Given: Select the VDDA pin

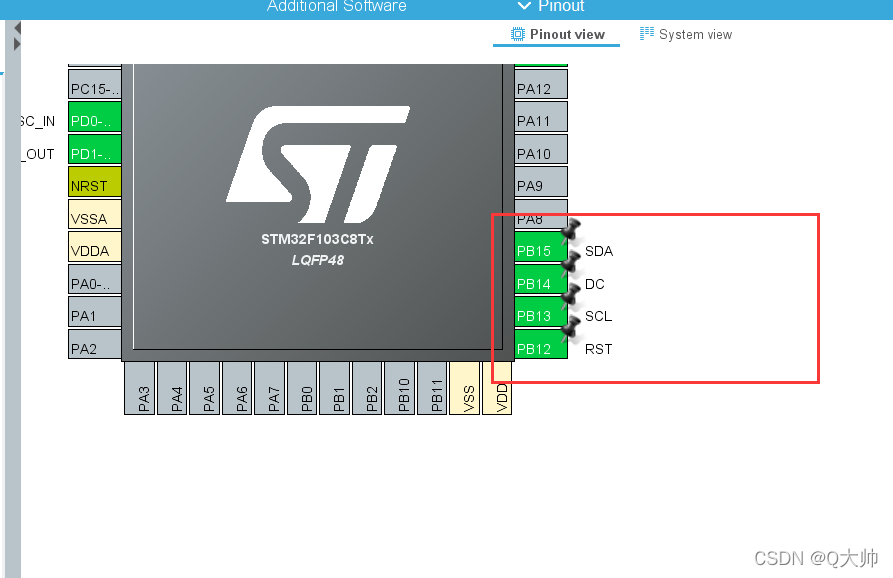Looking at the screenshot, I should (95, 247).
